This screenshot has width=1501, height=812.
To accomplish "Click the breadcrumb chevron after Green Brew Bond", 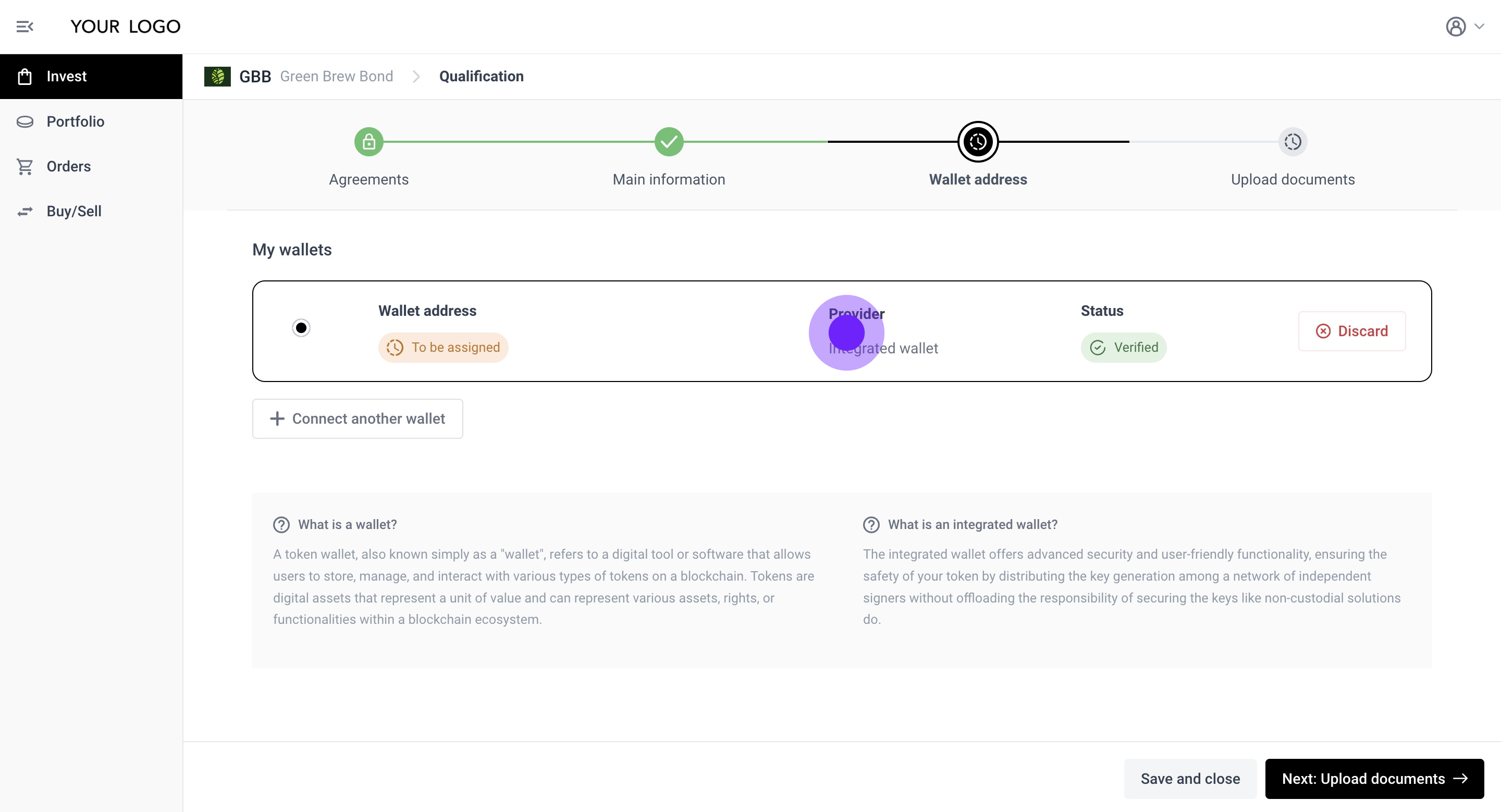I will [x=416, y=76].
